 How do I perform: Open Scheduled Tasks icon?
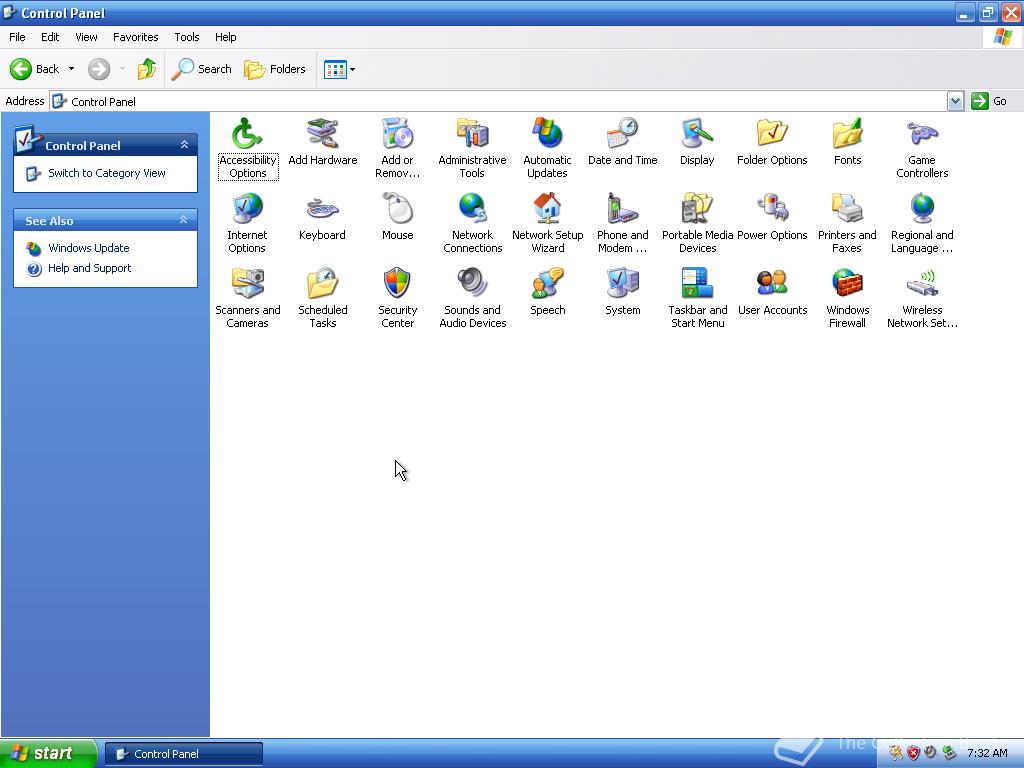tap(323, 298)
